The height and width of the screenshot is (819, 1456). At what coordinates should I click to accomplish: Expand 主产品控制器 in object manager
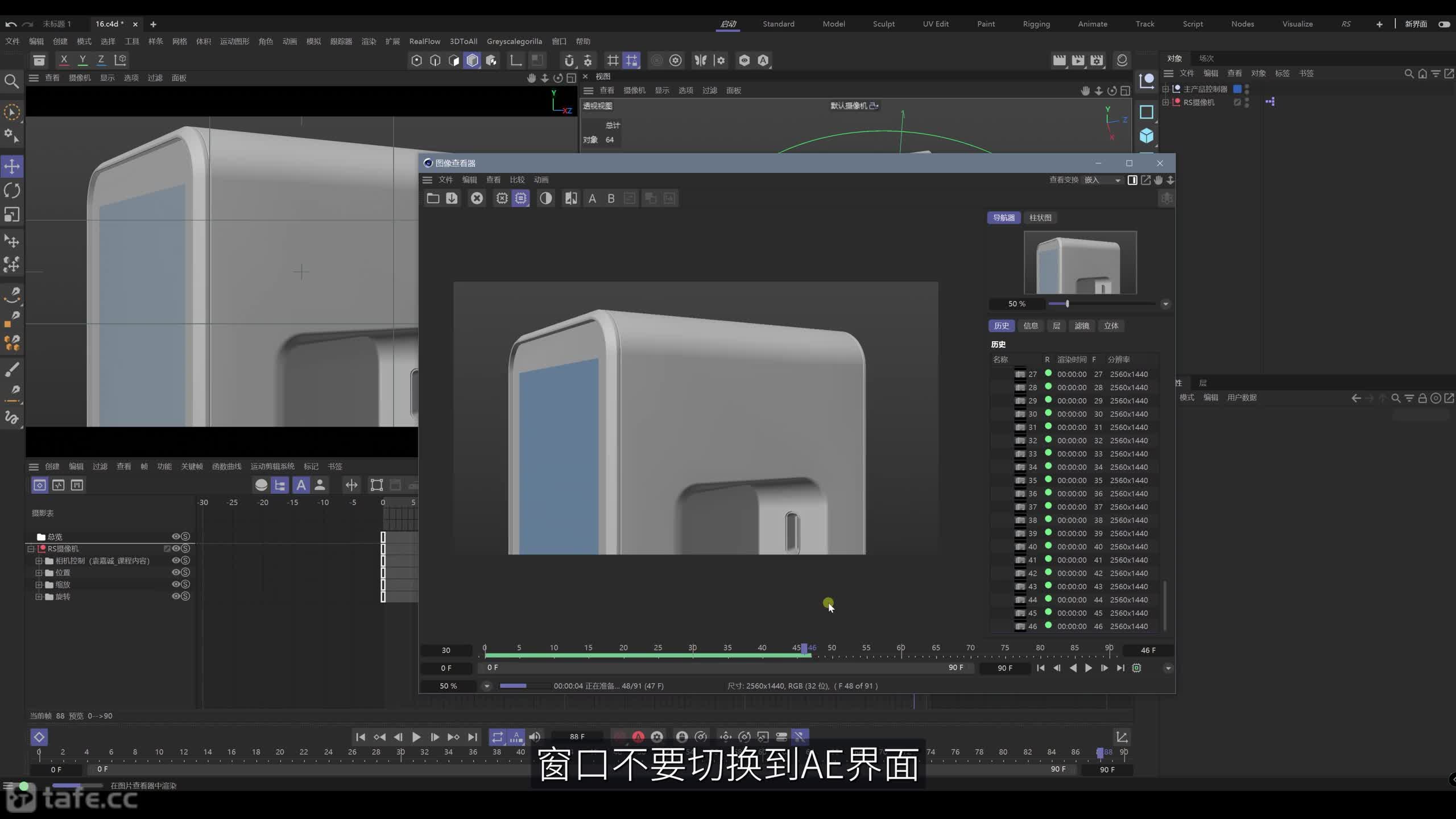click(x=1165, y=89)
